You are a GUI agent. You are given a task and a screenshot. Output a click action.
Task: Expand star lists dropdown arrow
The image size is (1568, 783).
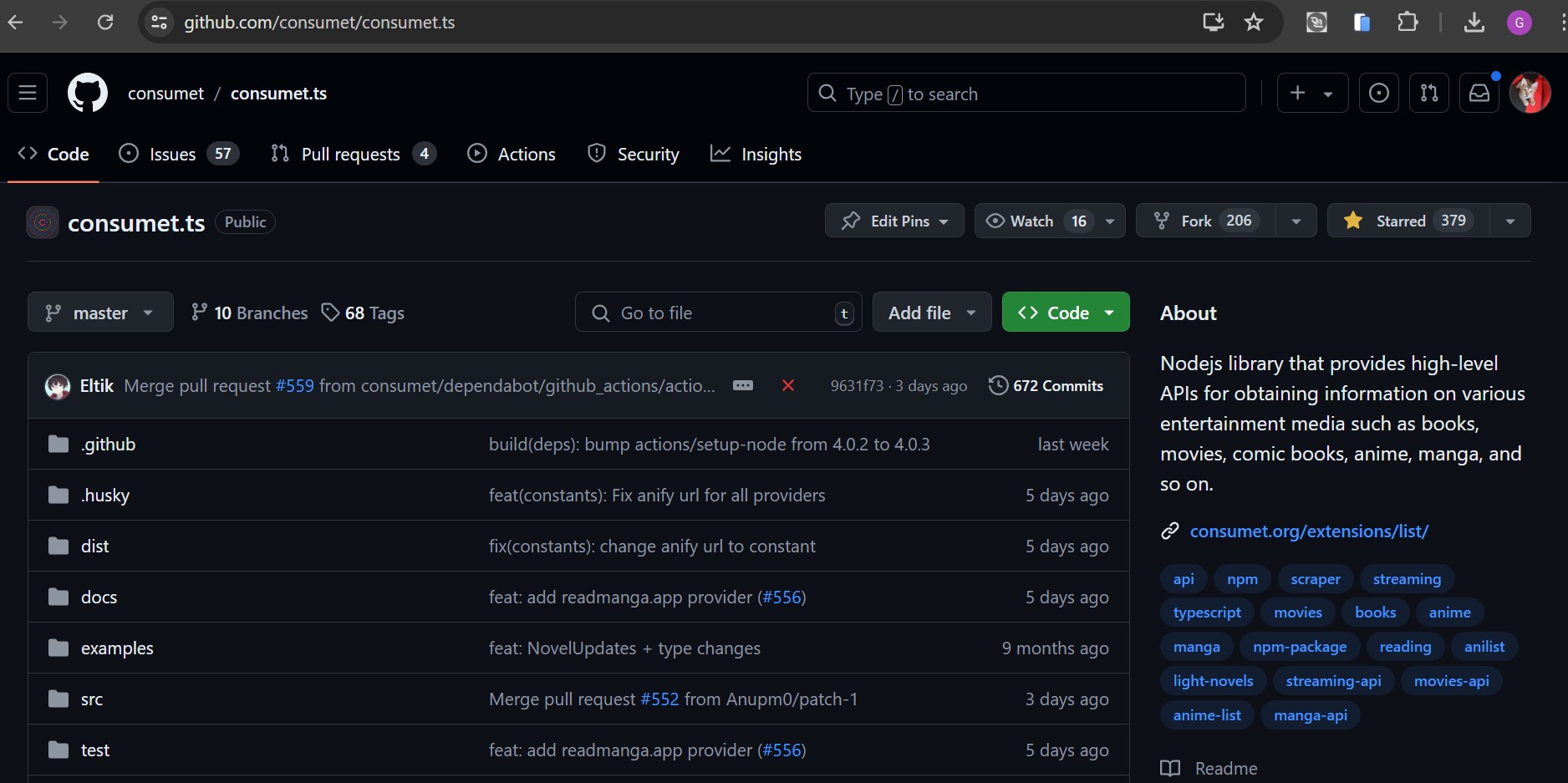1510,221
